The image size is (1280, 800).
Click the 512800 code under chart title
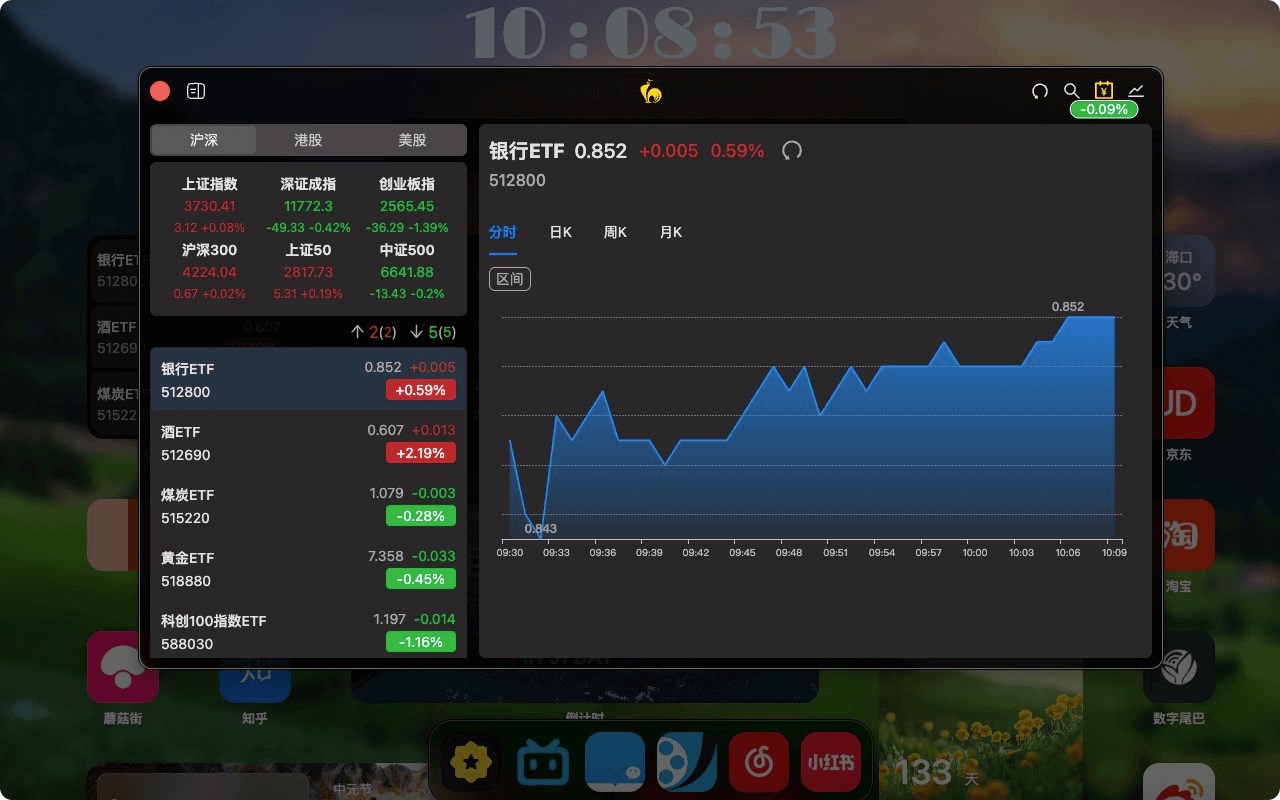[x=517, y=181]
